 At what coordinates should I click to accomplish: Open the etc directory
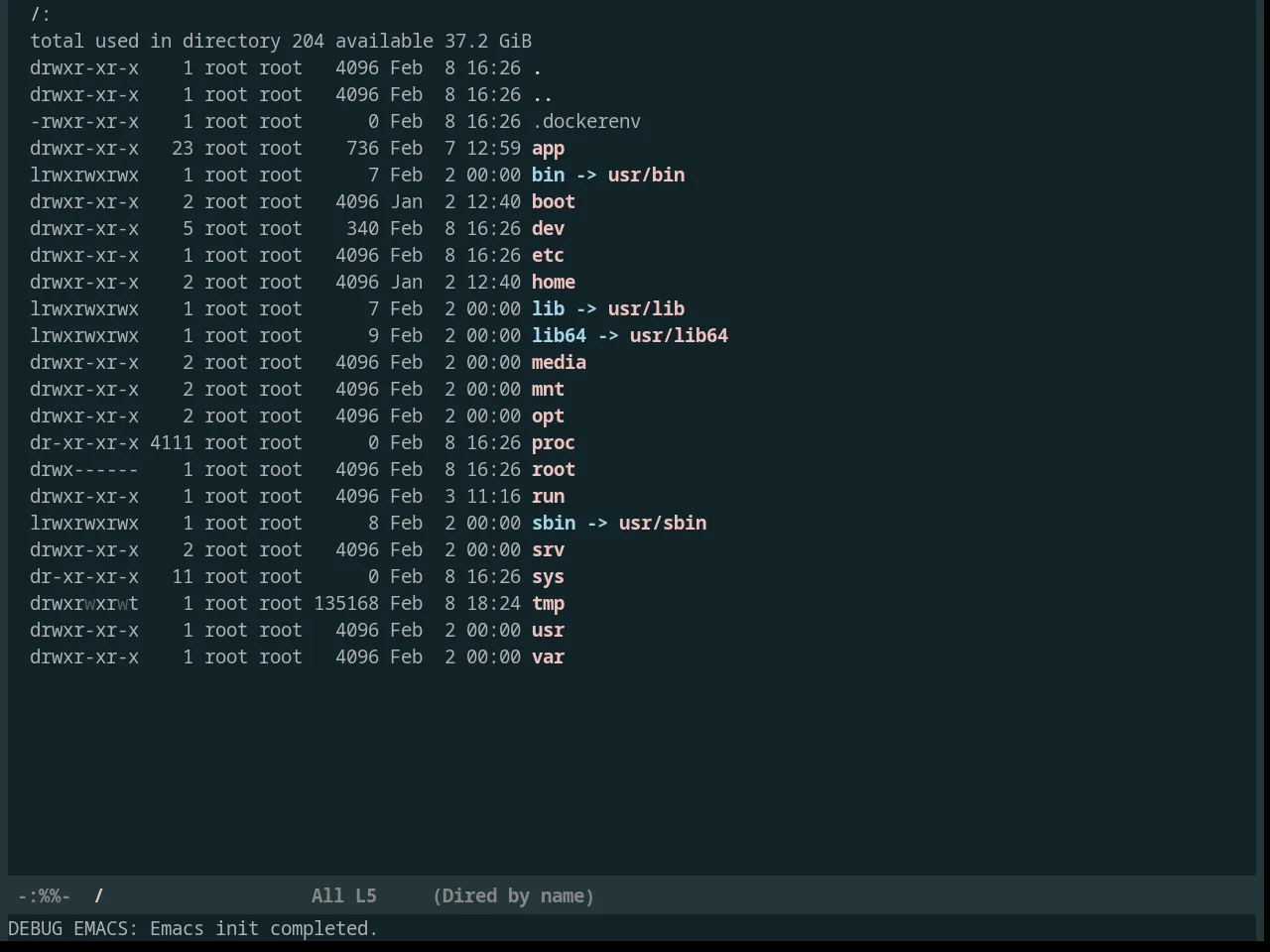pyautogui.click(x=548, y=256)
